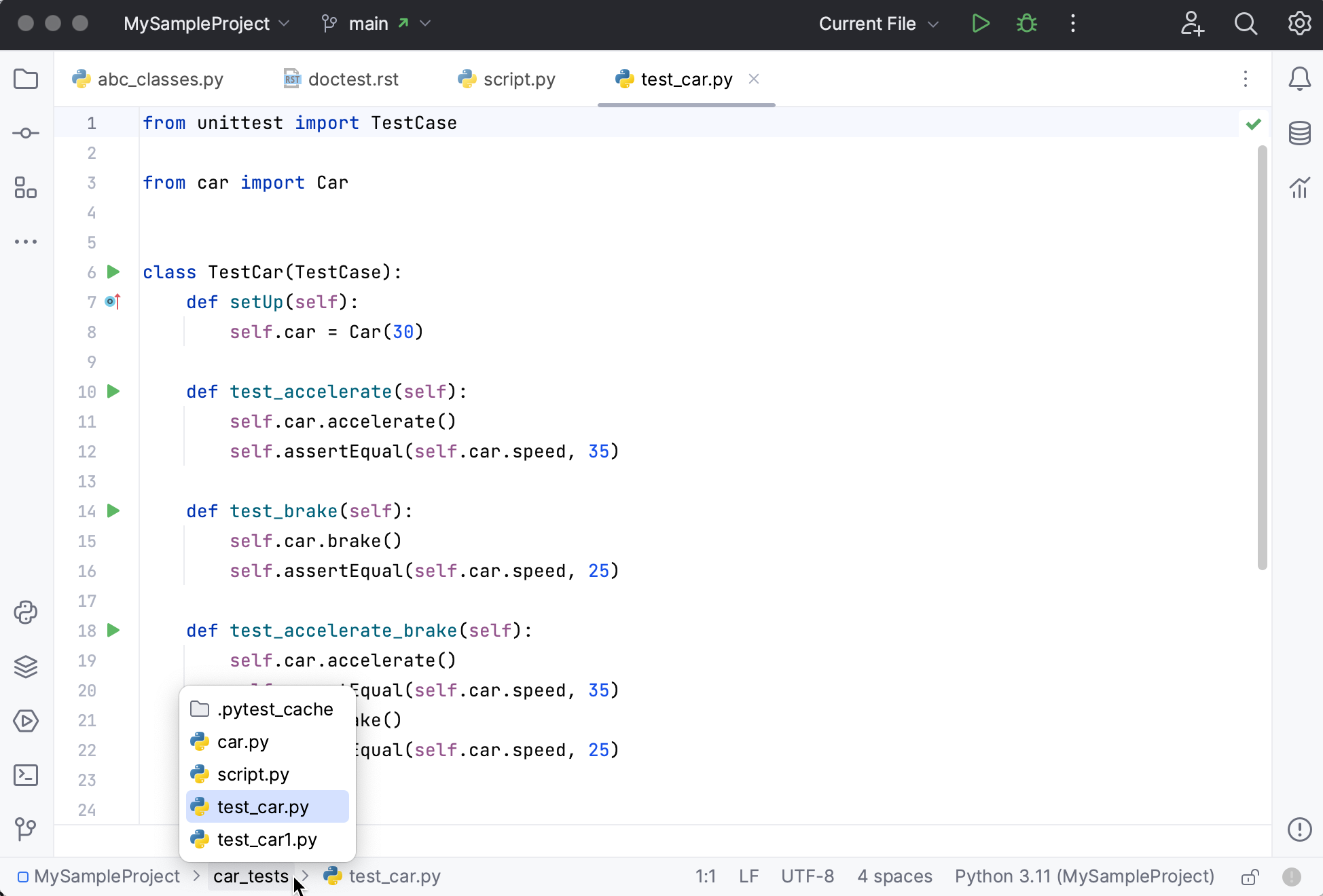Select the test_car.py tab
Screen dimensions: 1323x896
coord(687,79)
